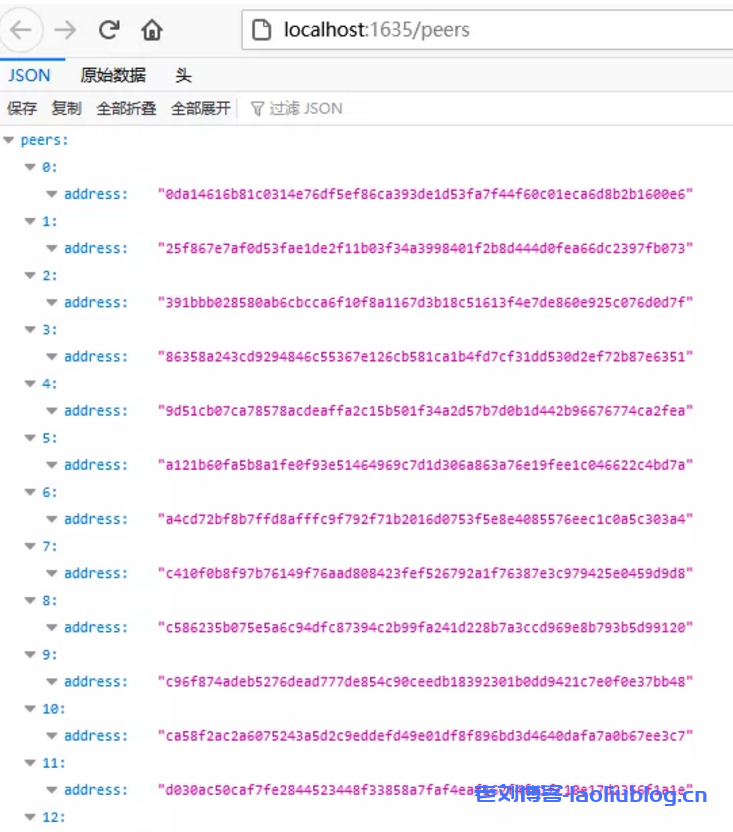Reload the page with the refresh icon
This screenshot has width=733, height=832.
(109, 30)
